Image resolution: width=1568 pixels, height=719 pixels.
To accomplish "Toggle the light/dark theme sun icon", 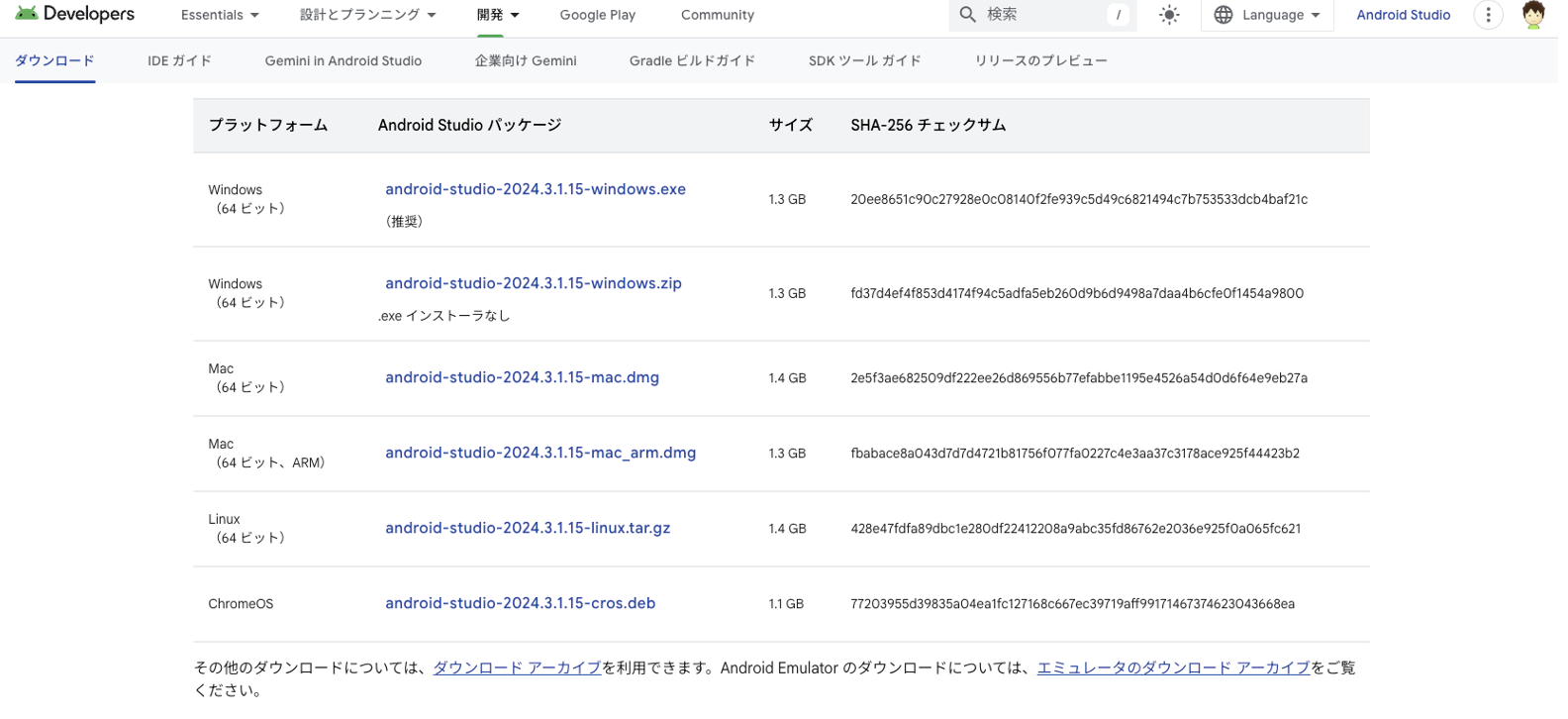I will pyautogui.click(x=1169, y=15).
